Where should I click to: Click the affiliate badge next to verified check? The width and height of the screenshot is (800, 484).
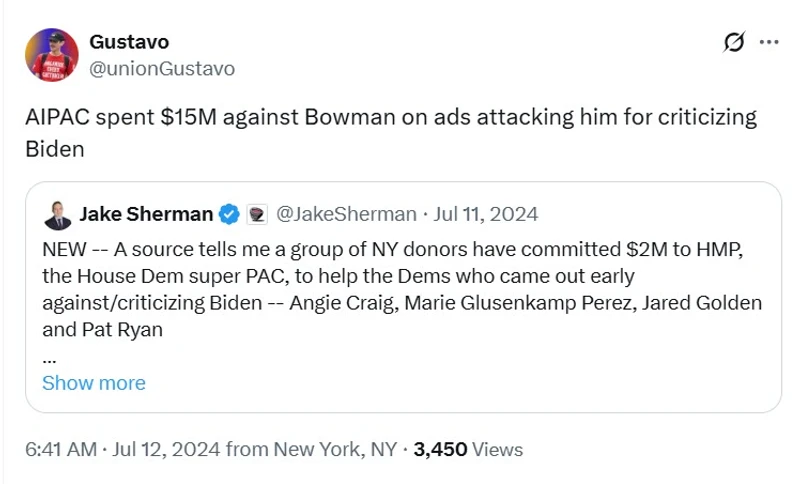point(256,214)
